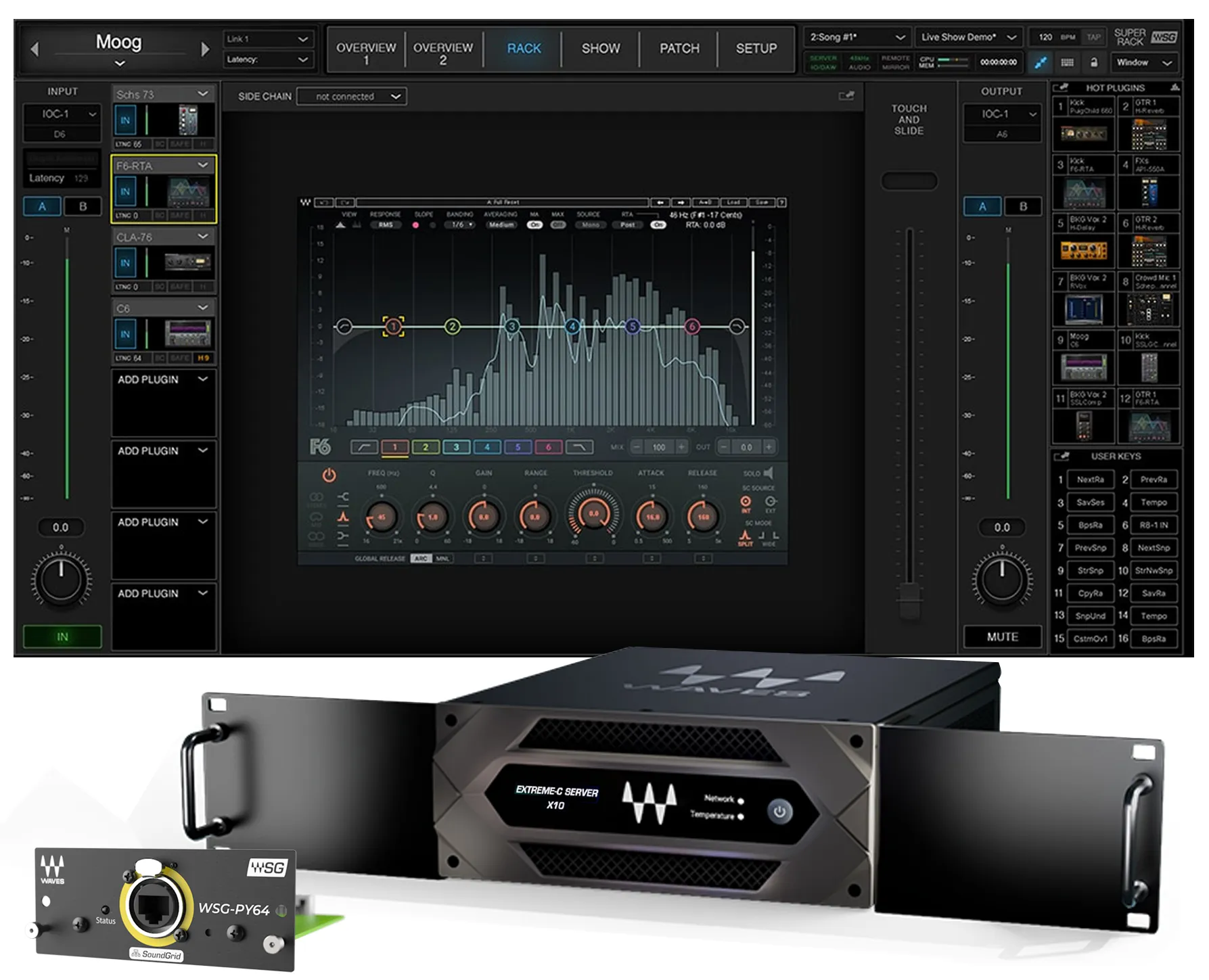Open the Schs 73 plugin menu
This screenshot has width=1209, height=980.
[202, 93]
